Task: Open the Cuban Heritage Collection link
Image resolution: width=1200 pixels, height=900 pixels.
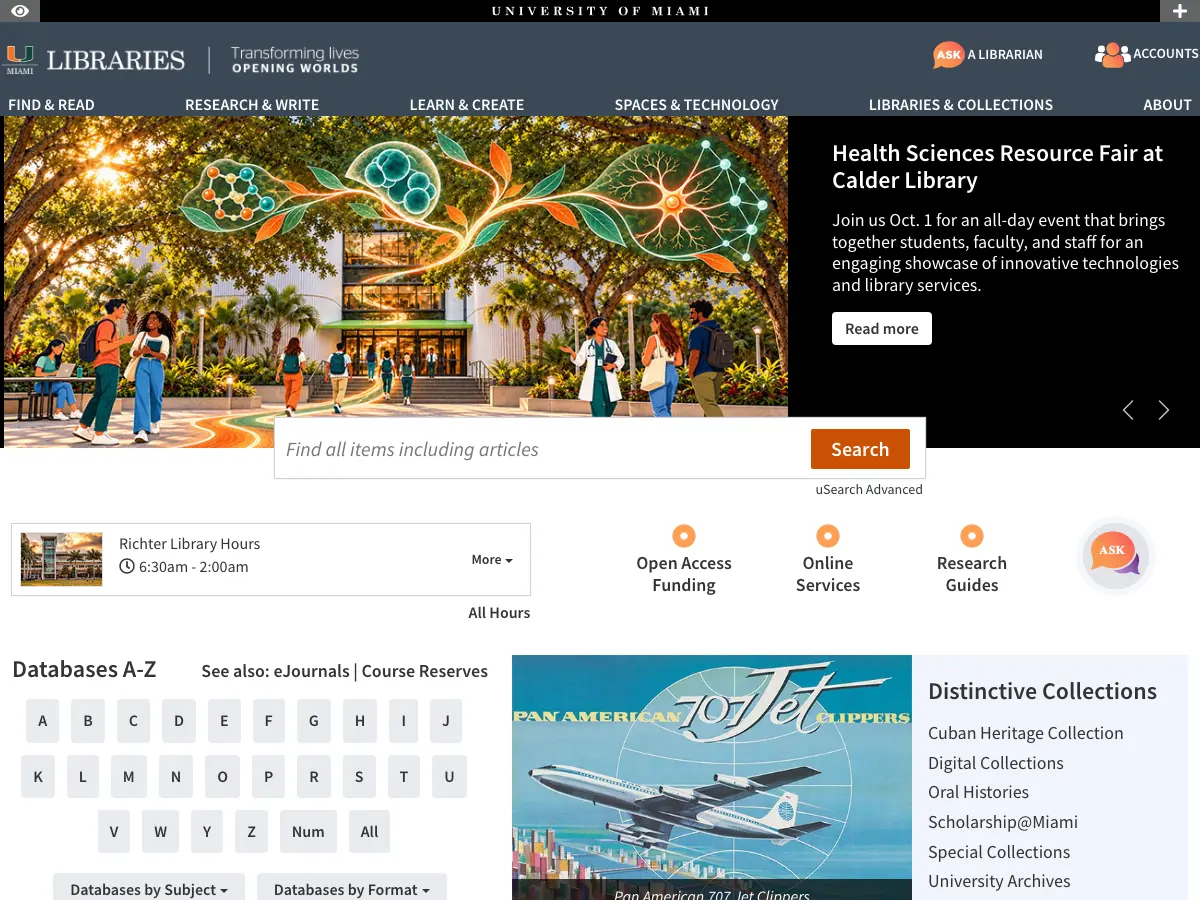Action: [1026, 733]
